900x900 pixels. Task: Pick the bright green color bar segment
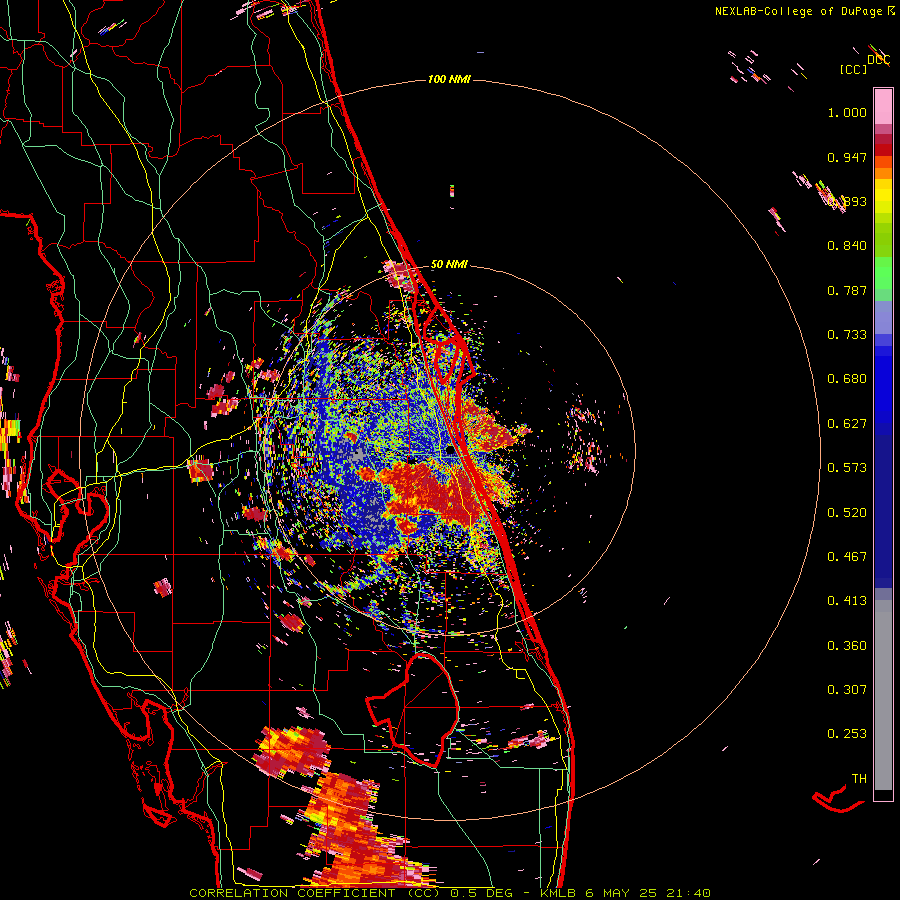tap(883, 273)
